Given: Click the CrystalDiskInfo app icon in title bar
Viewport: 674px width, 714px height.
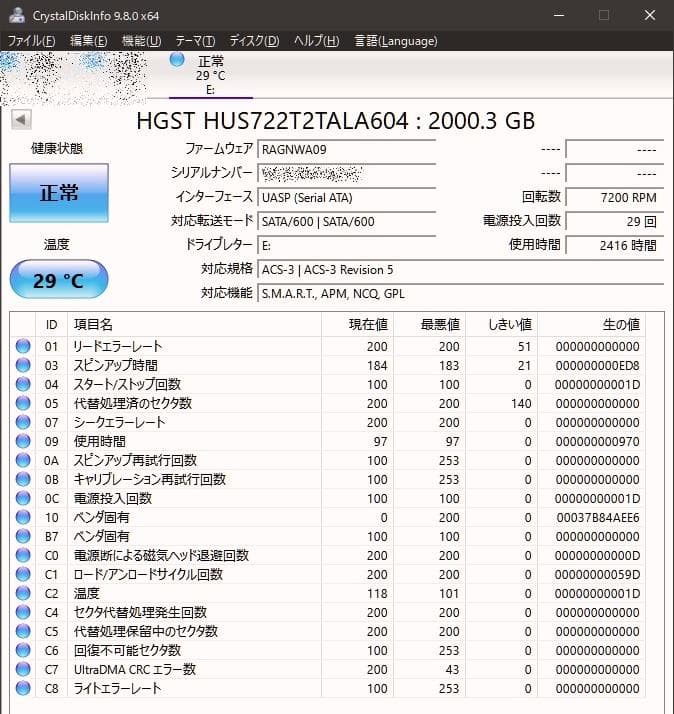Looking at the screenshot, I should pyautogui.click(x=17, y=15).
